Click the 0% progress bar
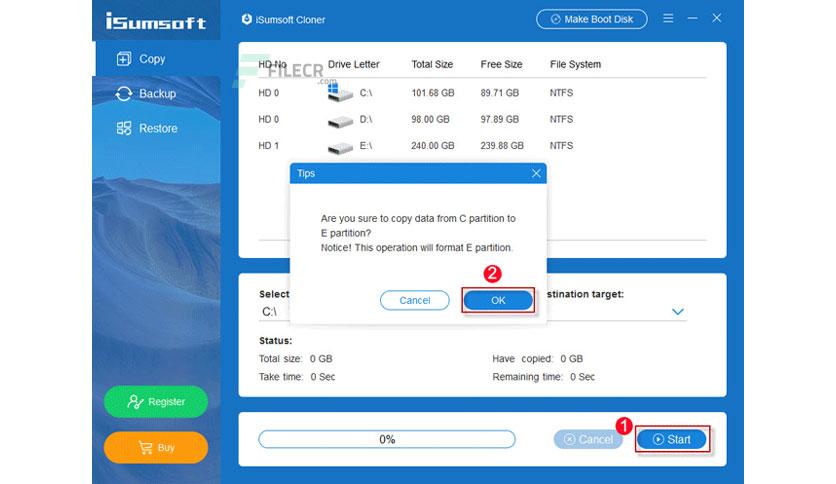 (x=387, y=439)
